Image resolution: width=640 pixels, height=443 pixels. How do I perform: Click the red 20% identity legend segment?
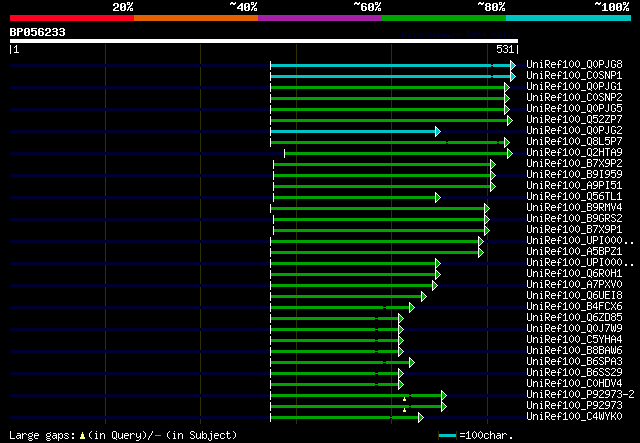pos(72,18)
